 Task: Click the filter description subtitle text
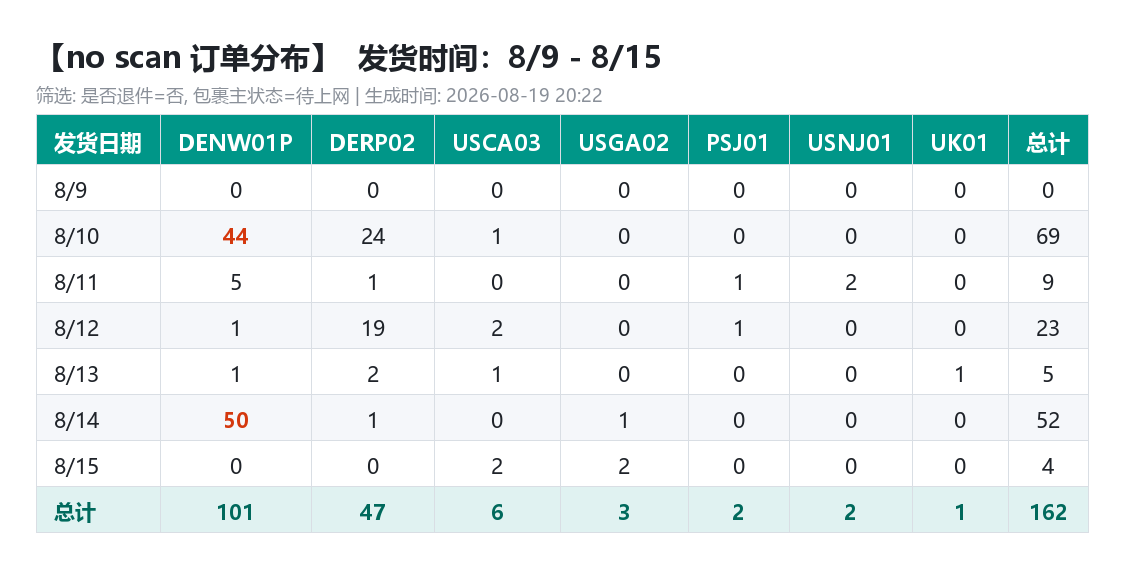coord(319,95)
